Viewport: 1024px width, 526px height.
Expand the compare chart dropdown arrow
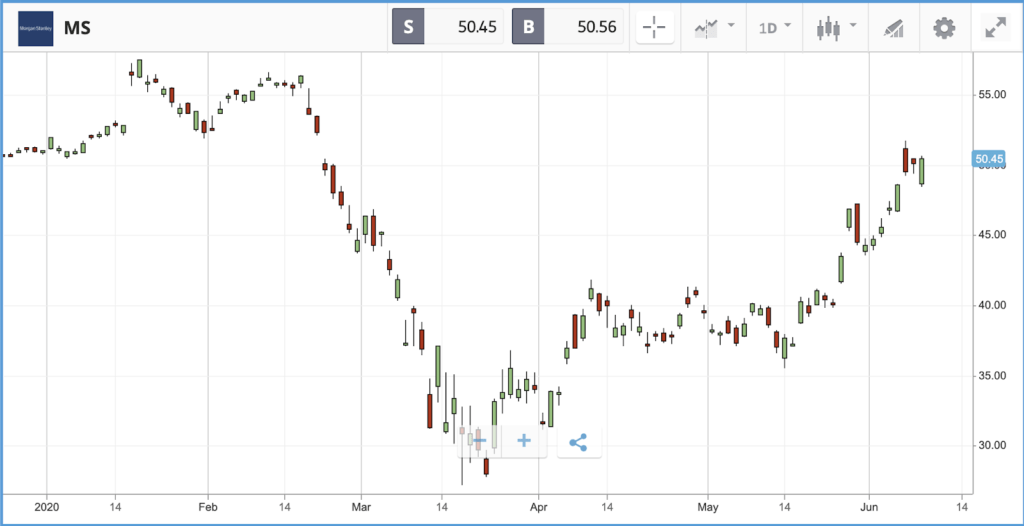click(x=731, y=25)
